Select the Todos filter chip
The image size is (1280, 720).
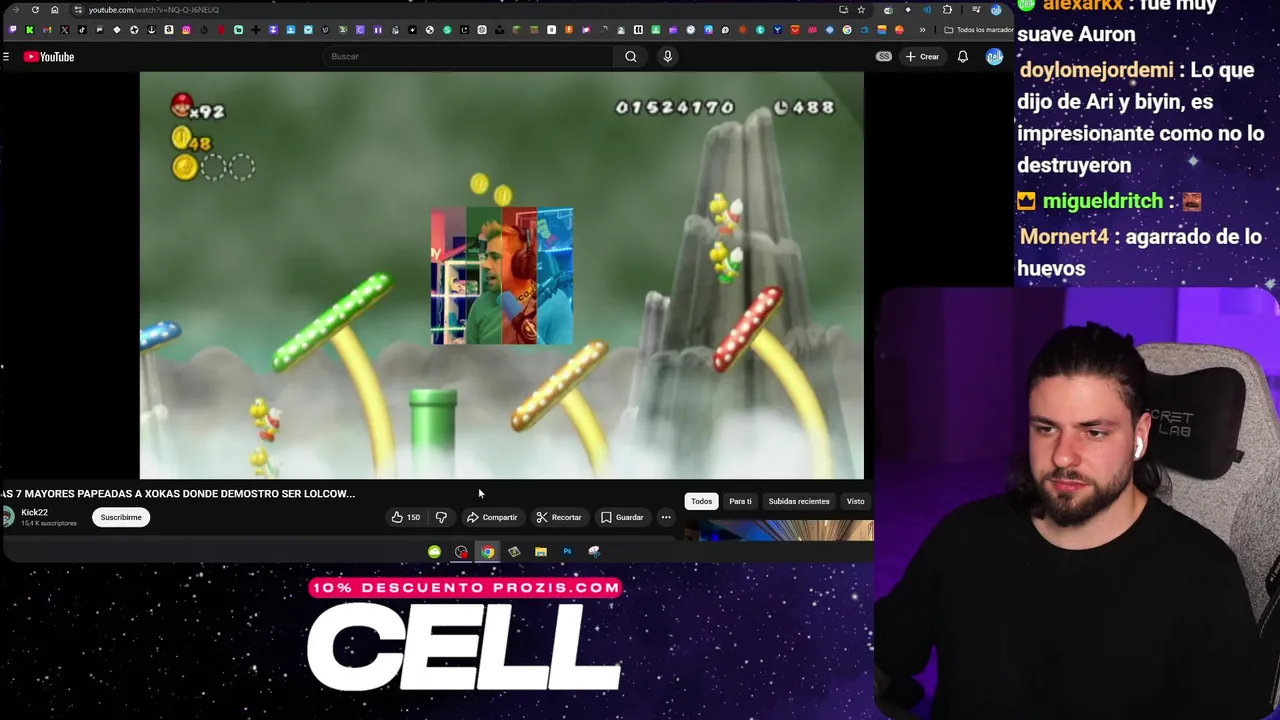[x=701, y=501]
